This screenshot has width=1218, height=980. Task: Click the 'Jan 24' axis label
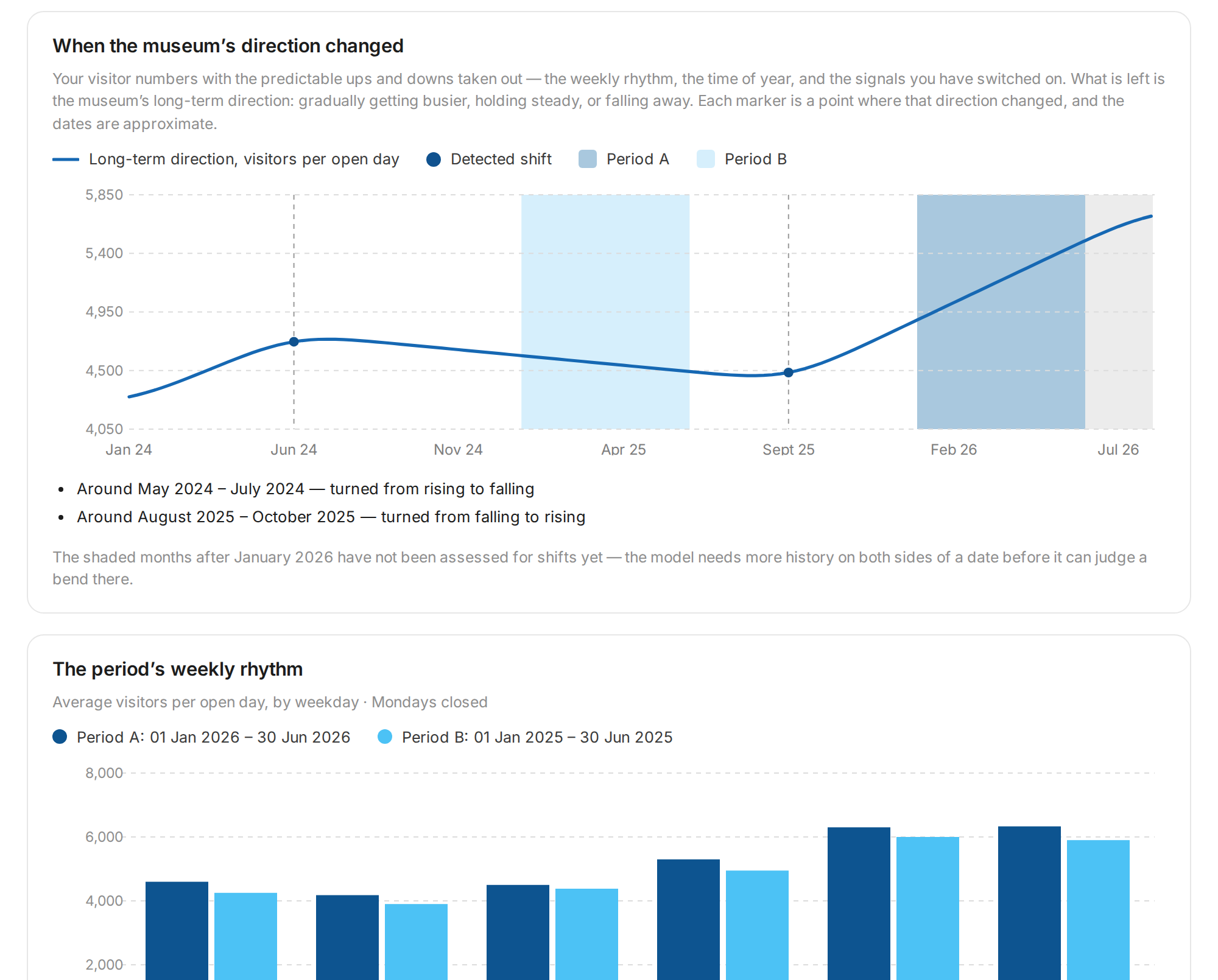click(128, 449)
